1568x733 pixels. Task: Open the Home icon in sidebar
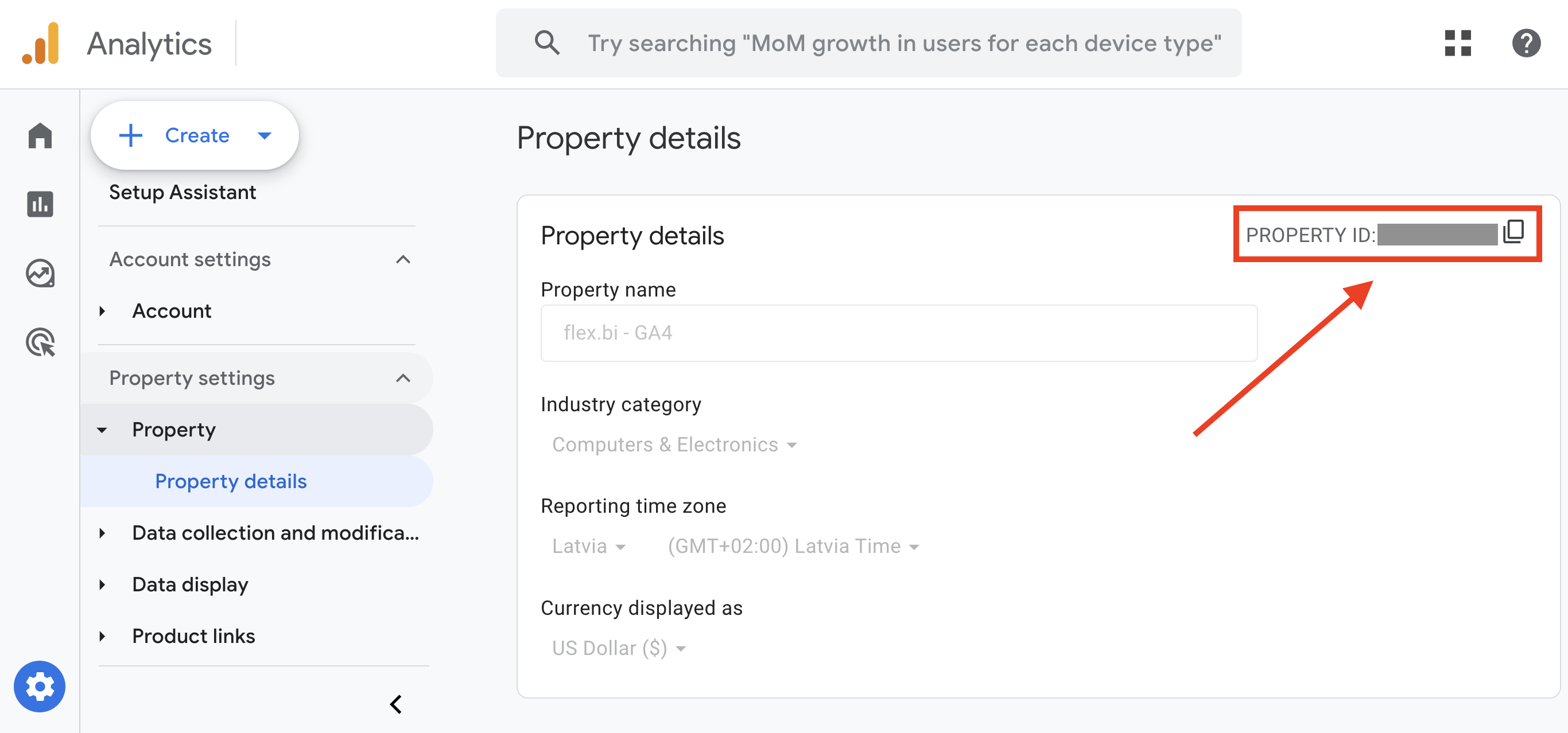pyautogui.click(x=40, y=135)
